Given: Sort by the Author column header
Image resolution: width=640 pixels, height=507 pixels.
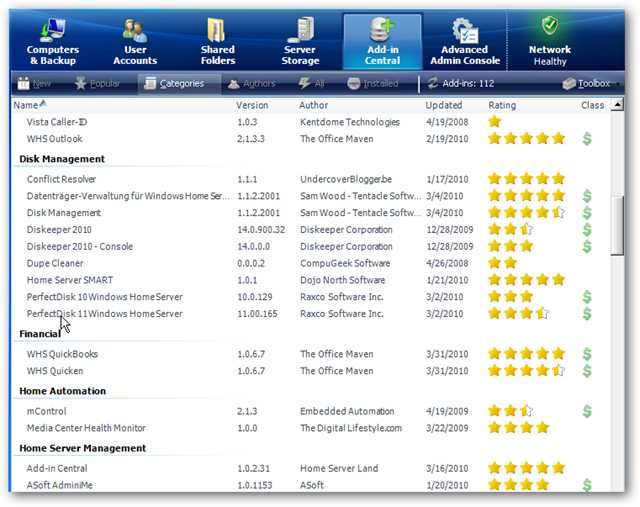Looking at the screenshot, I should pyautogui.click(x=313, y=105).
